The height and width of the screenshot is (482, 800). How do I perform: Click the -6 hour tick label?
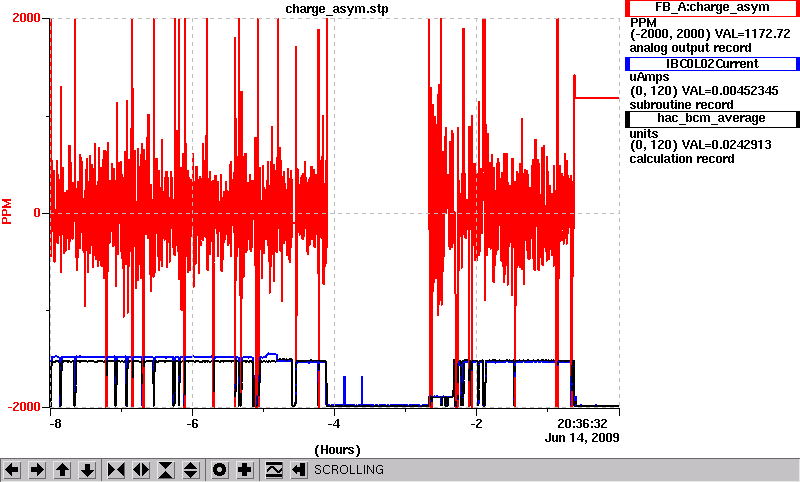tap(191, 424)
